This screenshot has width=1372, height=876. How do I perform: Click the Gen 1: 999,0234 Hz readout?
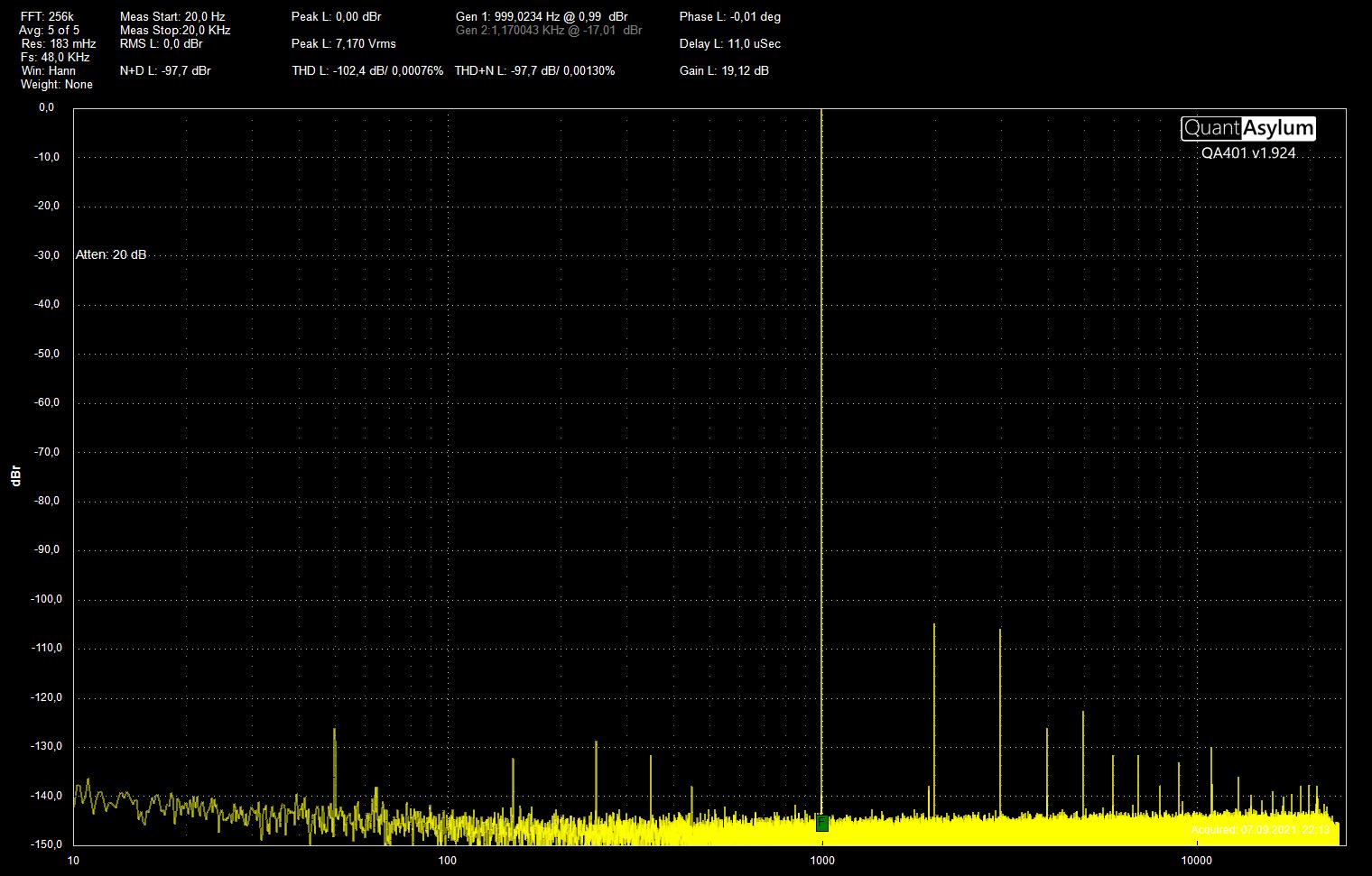click(542, 16)
